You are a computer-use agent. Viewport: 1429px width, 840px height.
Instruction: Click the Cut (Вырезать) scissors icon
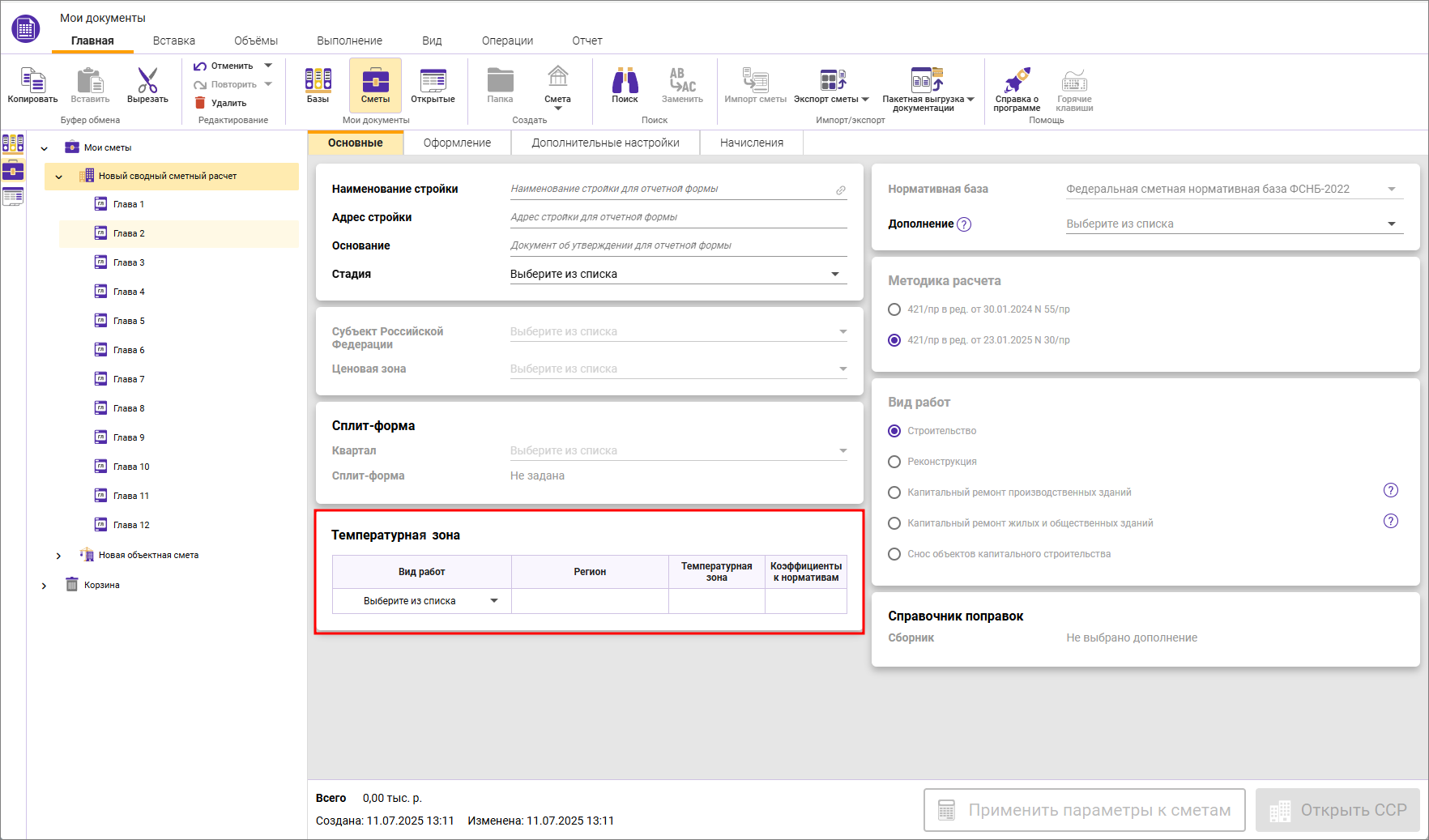tap(147, 81)
